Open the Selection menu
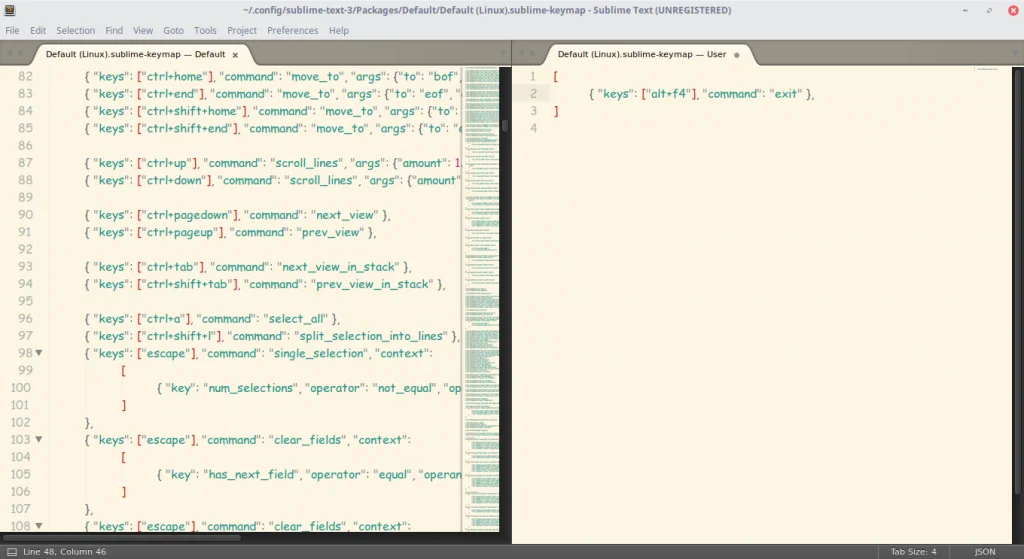The height and width of the screenshot is (559, 1024). (x=75, y=31)
